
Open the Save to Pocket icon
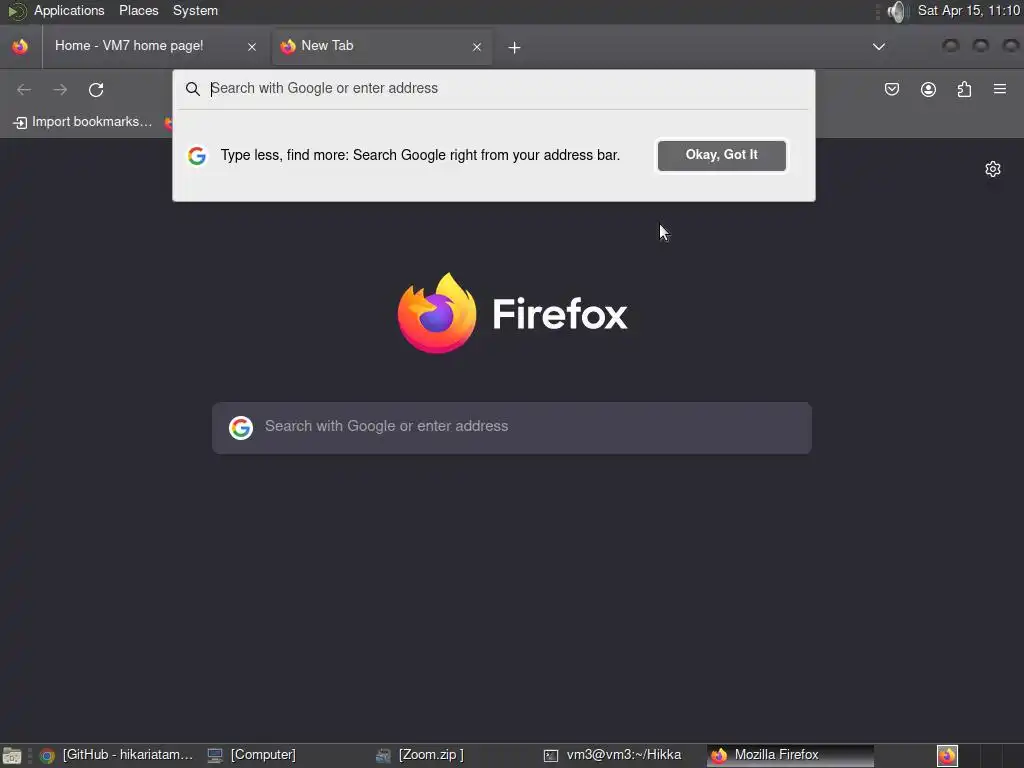coord(891,89)
